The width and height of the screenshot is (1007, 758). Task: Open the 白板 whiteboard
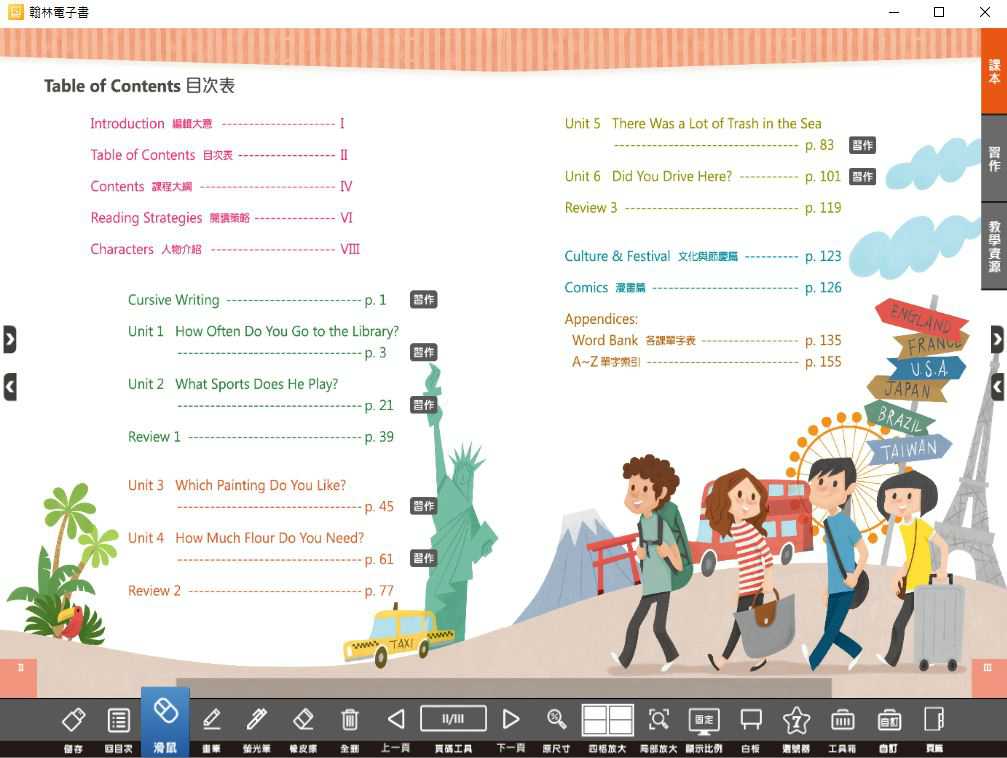coord(751,719)
